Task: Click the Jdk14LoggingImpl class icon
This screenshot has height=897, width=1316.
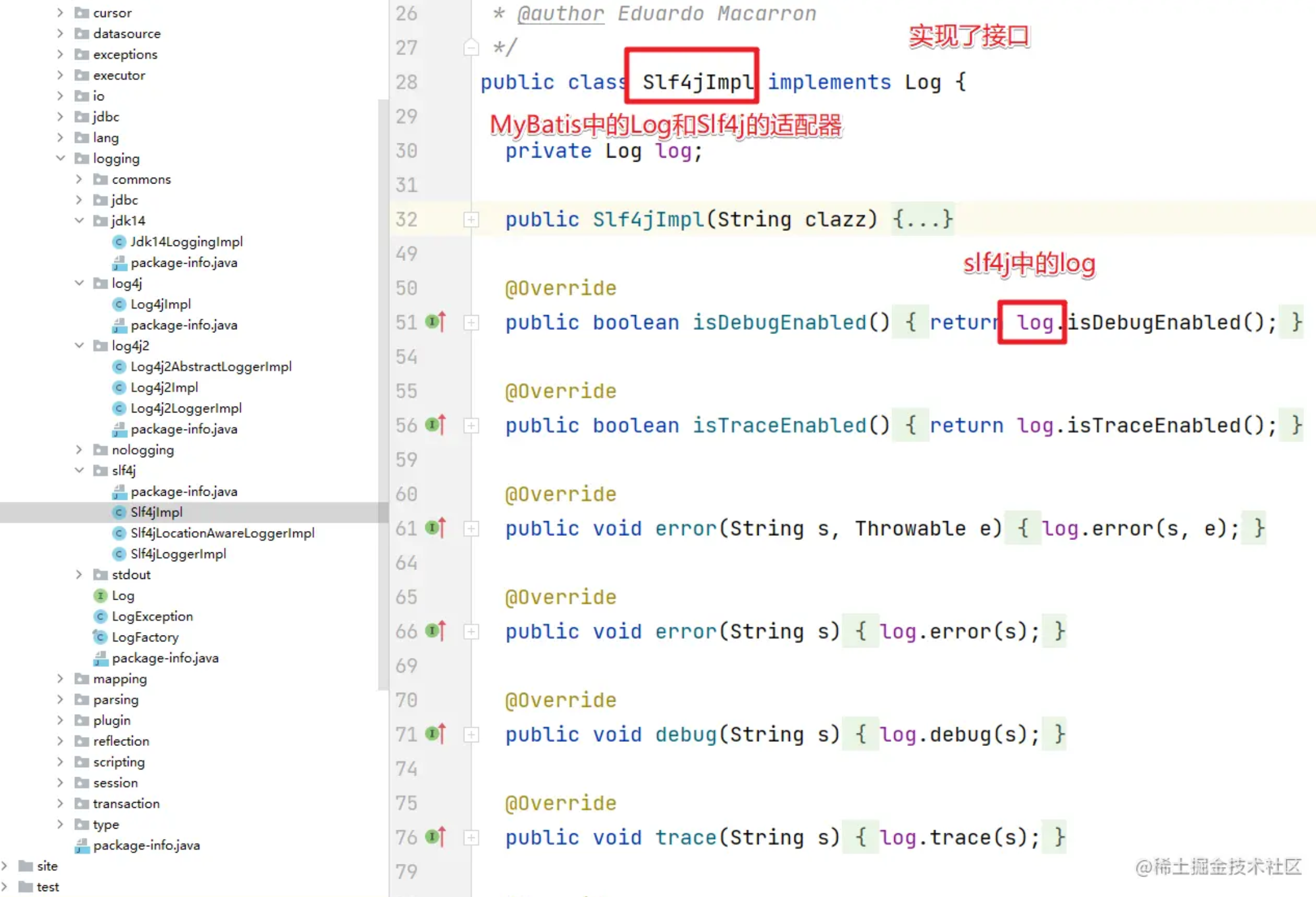Action: (x=119, y=241)
